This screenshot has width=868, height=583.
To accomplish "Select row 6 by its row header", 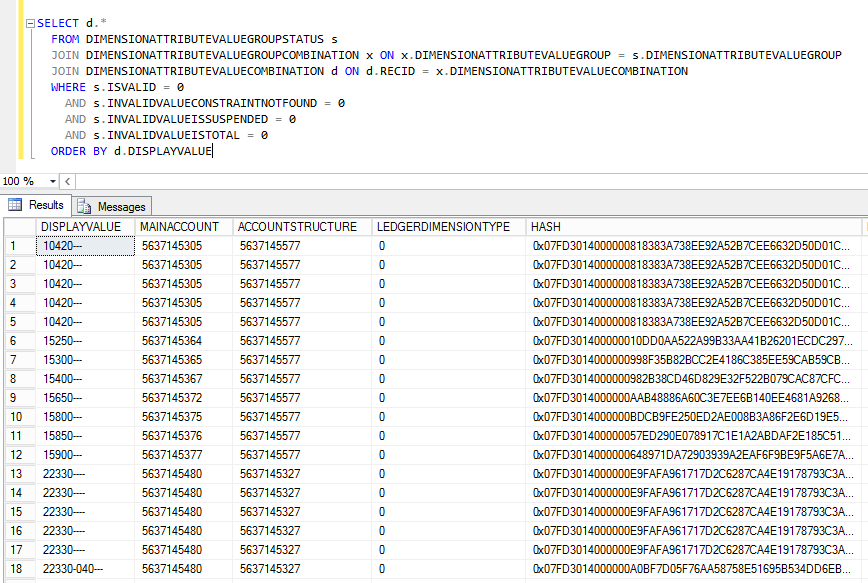I will pos(20,340).
